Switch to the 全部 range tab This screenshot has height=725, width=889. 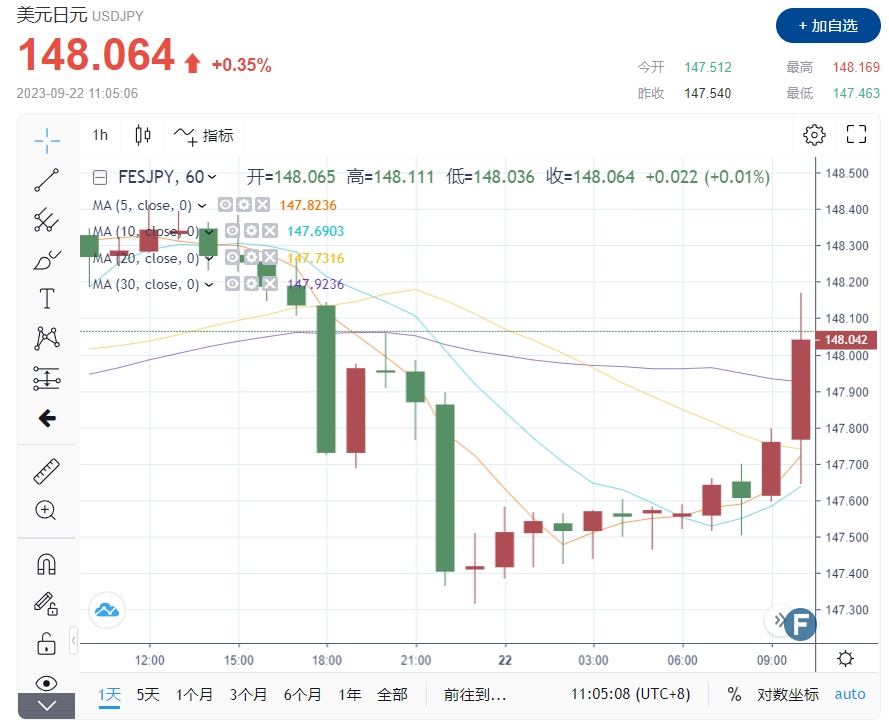pyautogui.click(x=393, y=693)
